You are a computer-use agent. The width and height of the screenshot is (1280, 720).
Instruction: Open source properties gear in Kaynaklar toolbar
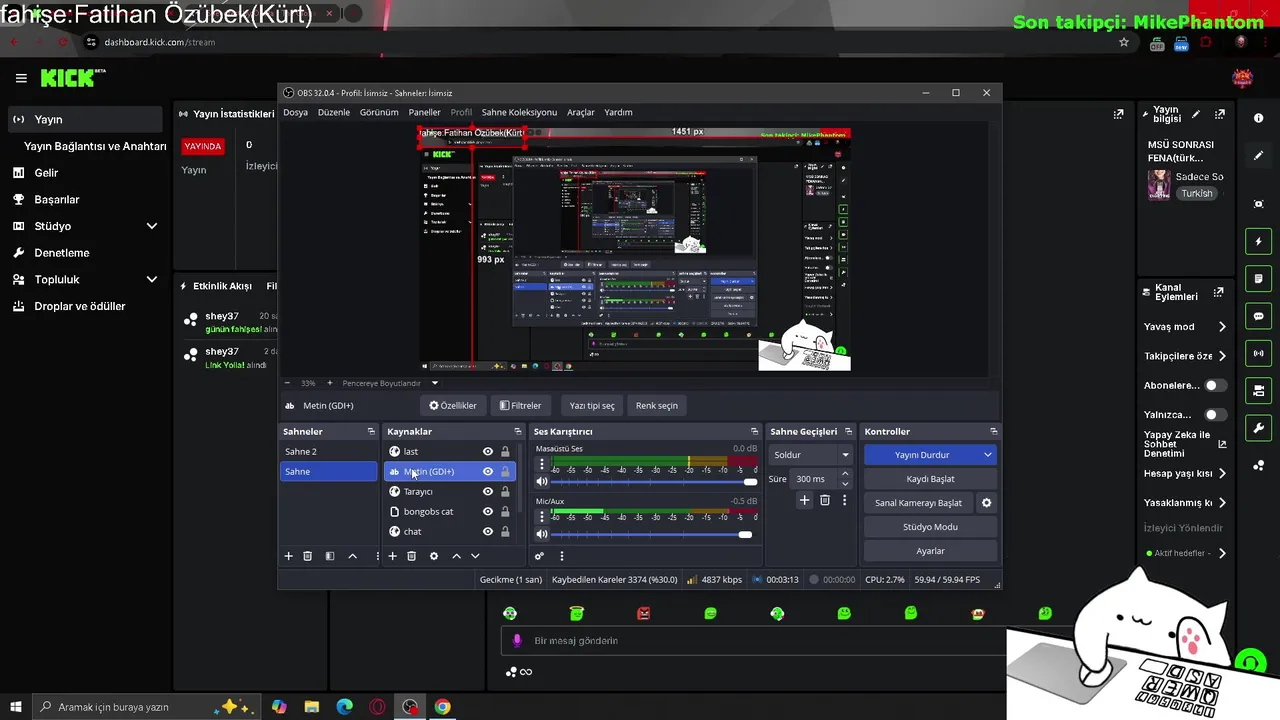point(434,556)
